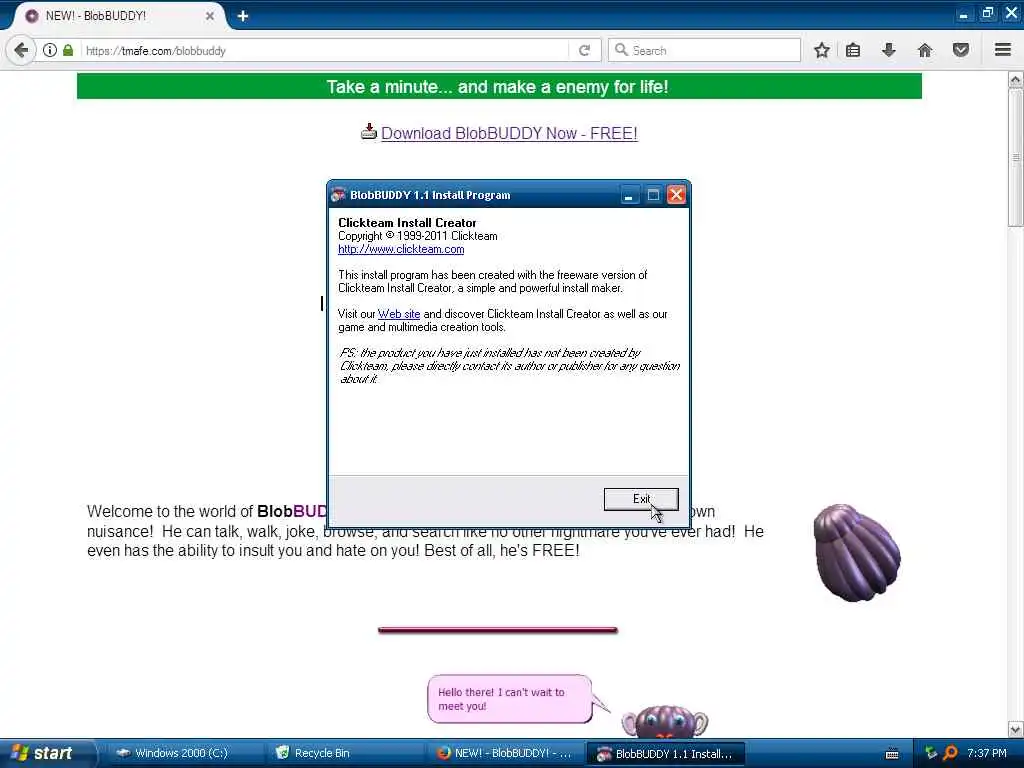Screen dimensions: 1024x768
Task: Open the Firefox hamburger menu
Action: click(1003, 50)
